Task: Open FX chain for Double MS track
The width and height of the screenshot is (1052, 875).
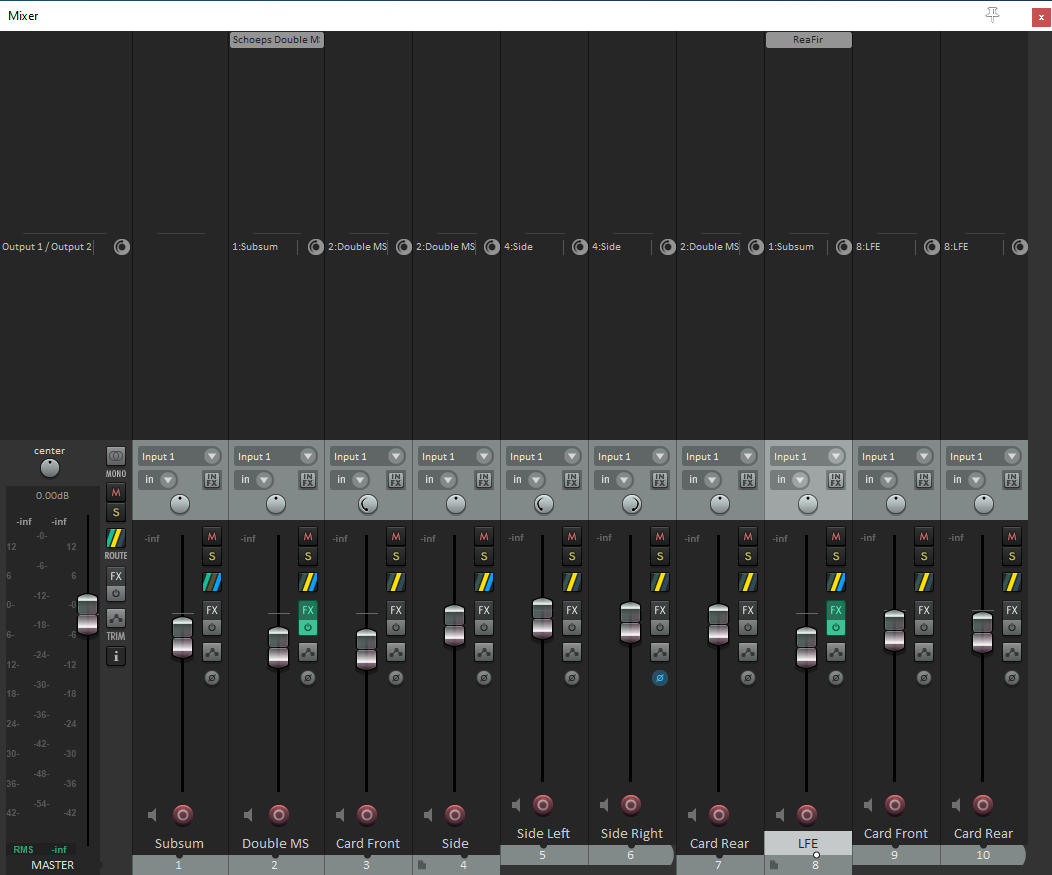Action: pyautogui.click(x=308, y=610)
